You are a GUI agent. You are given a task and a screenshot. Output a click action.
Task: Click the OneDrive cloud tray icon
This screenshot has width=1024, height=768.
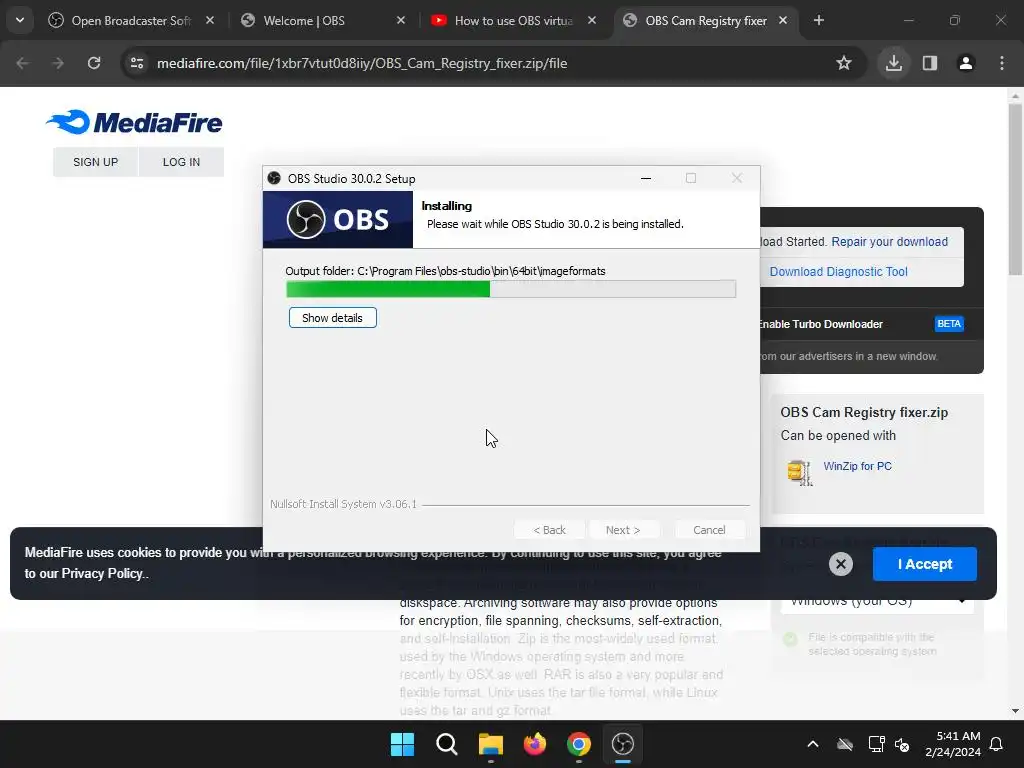coord(845,744)
